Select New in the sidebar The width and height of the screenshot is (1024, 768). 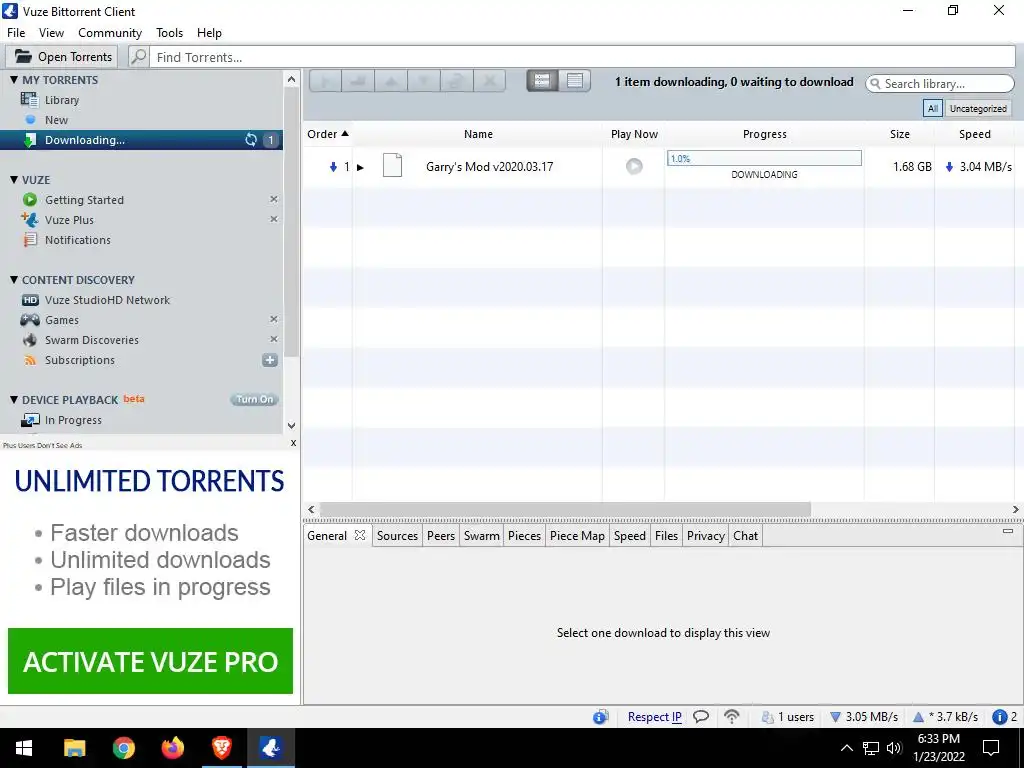coord(56,120)
